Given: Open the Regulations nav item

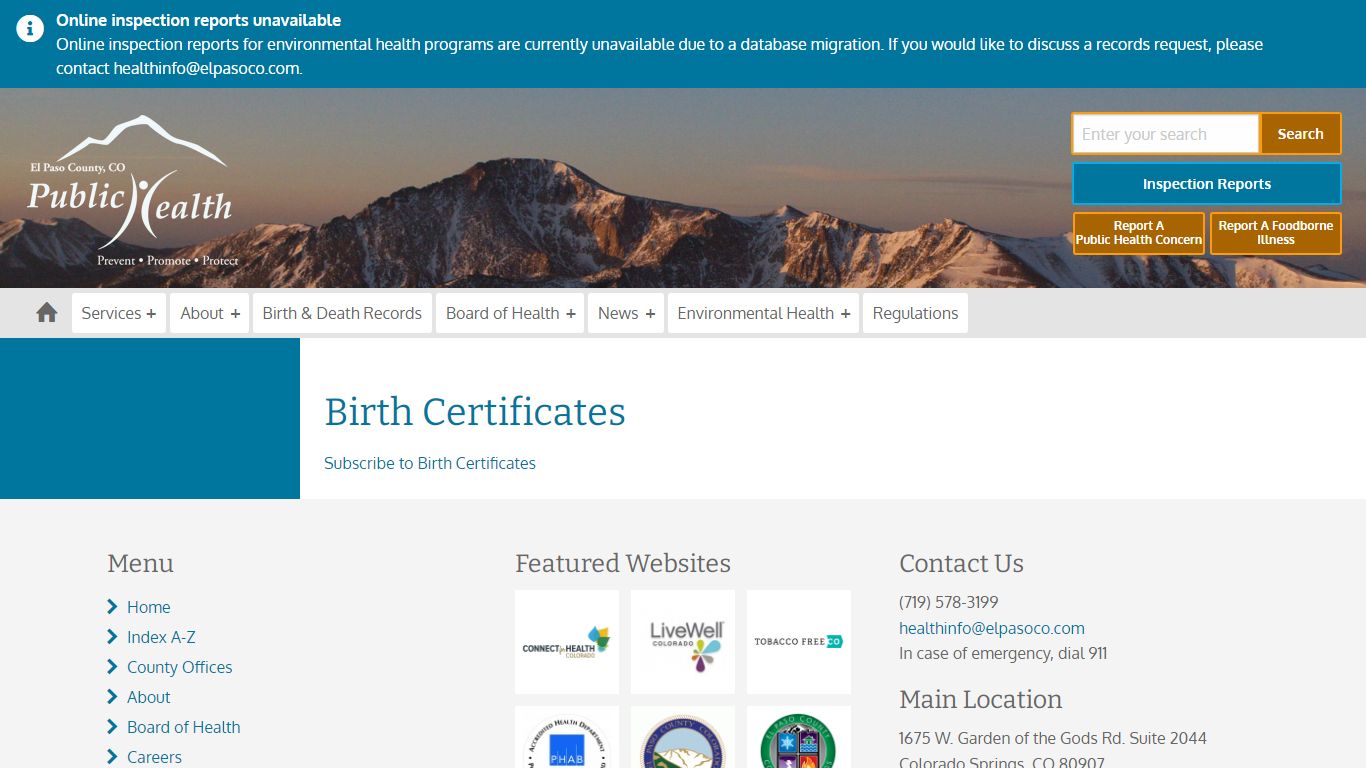Looking at the screenshot, I should coord(915,313).
